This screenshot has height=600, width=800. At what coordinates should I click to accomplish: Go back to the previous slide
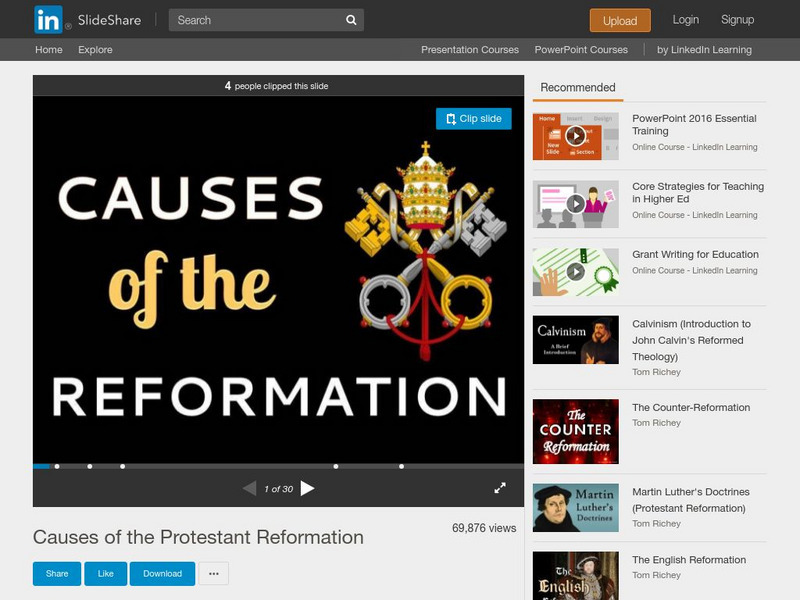pos(248,486)
